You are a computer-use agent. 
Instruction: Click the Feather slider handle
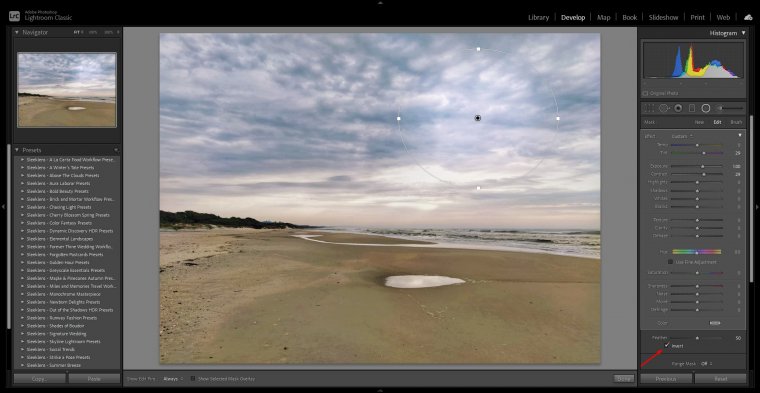tap(697, 338)
